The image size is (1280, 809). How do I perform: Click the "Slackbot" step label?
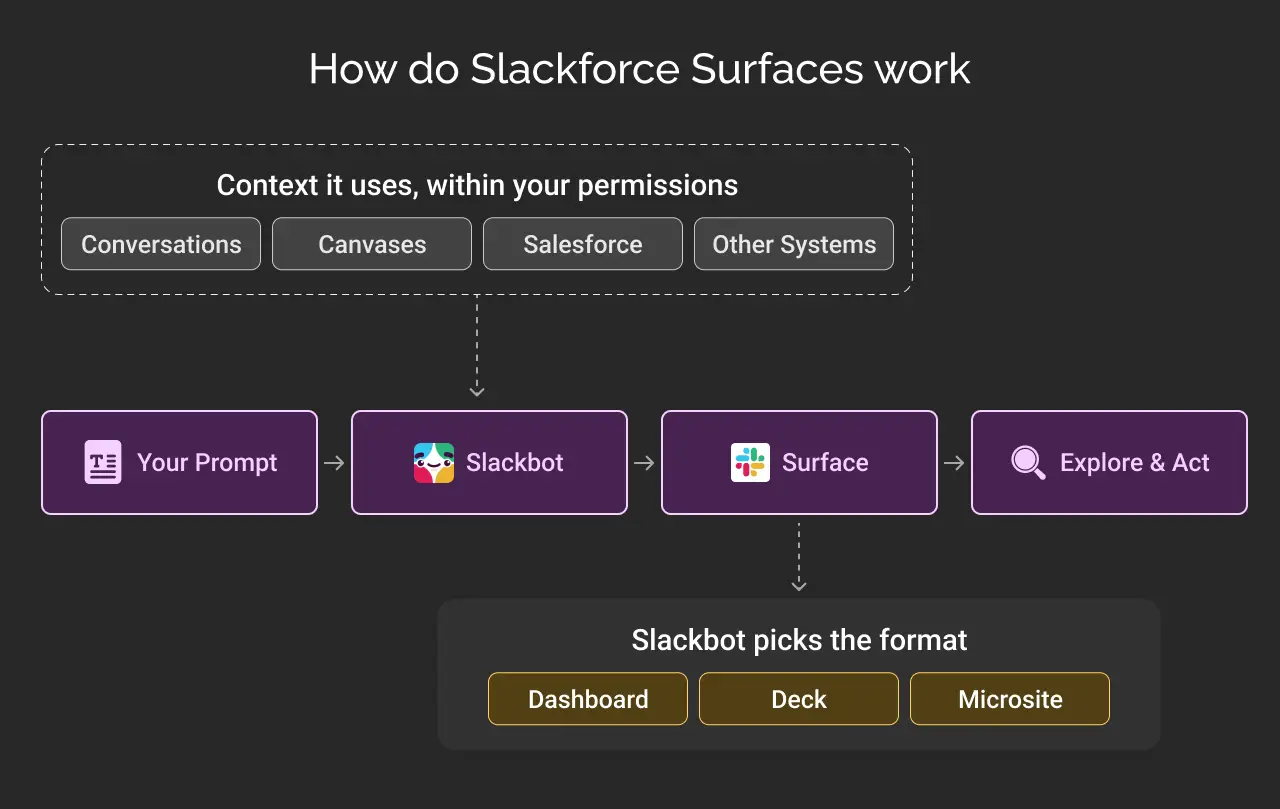[x=515, y=463]
